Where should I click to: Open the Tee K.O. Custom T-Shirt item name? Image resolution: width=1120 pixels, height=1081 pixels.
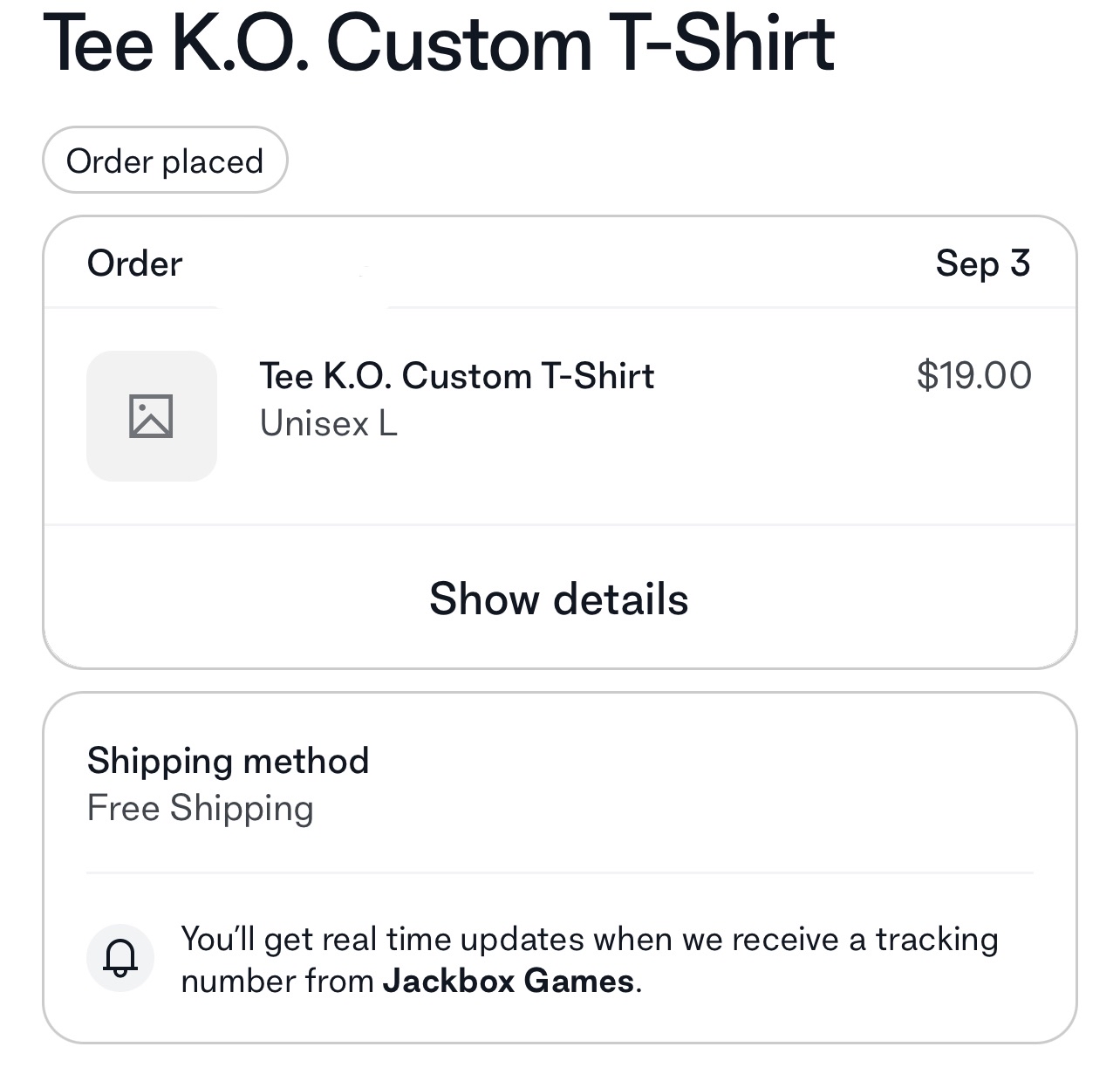pos(456,377)
